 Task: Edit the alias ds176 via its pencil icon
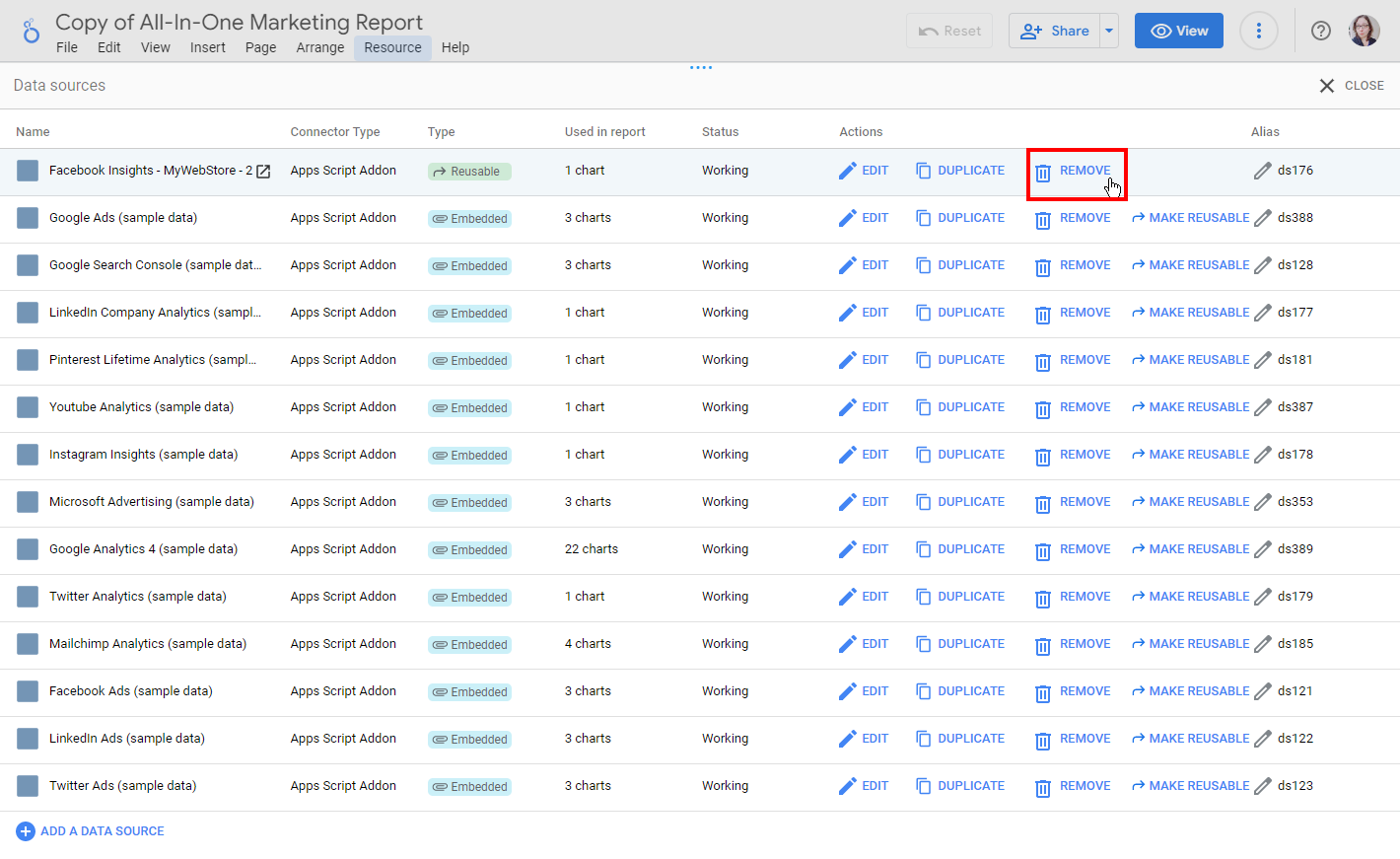pos(1263,170)
